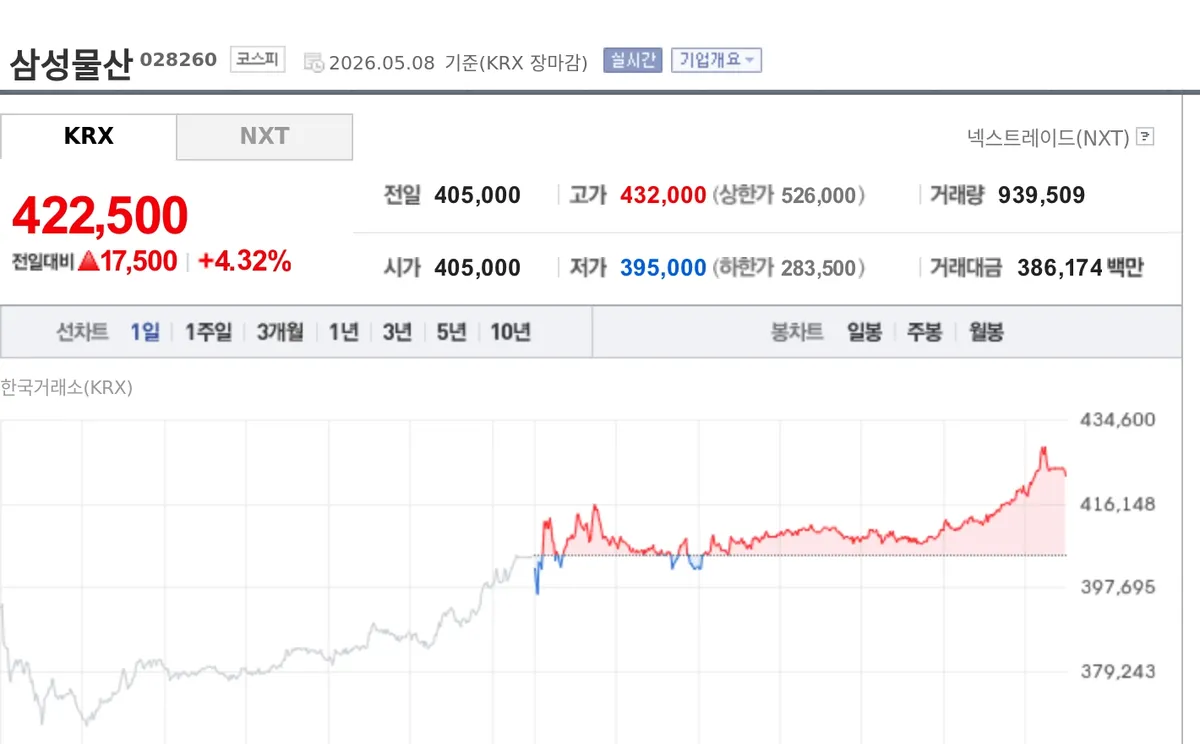
Task: Select the 1일 line chart period
Action: point(145,333)
